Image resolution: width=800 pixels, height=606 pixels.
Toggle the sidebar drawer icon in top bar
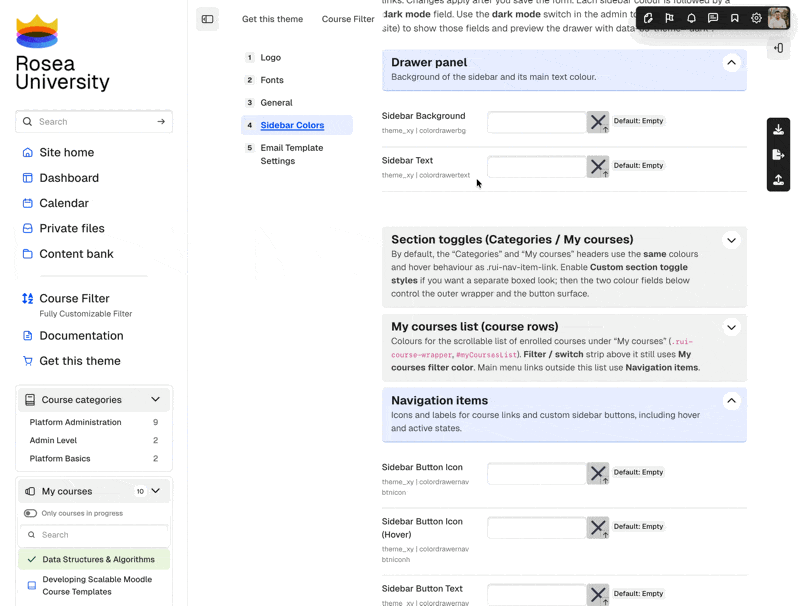(207, 19)
